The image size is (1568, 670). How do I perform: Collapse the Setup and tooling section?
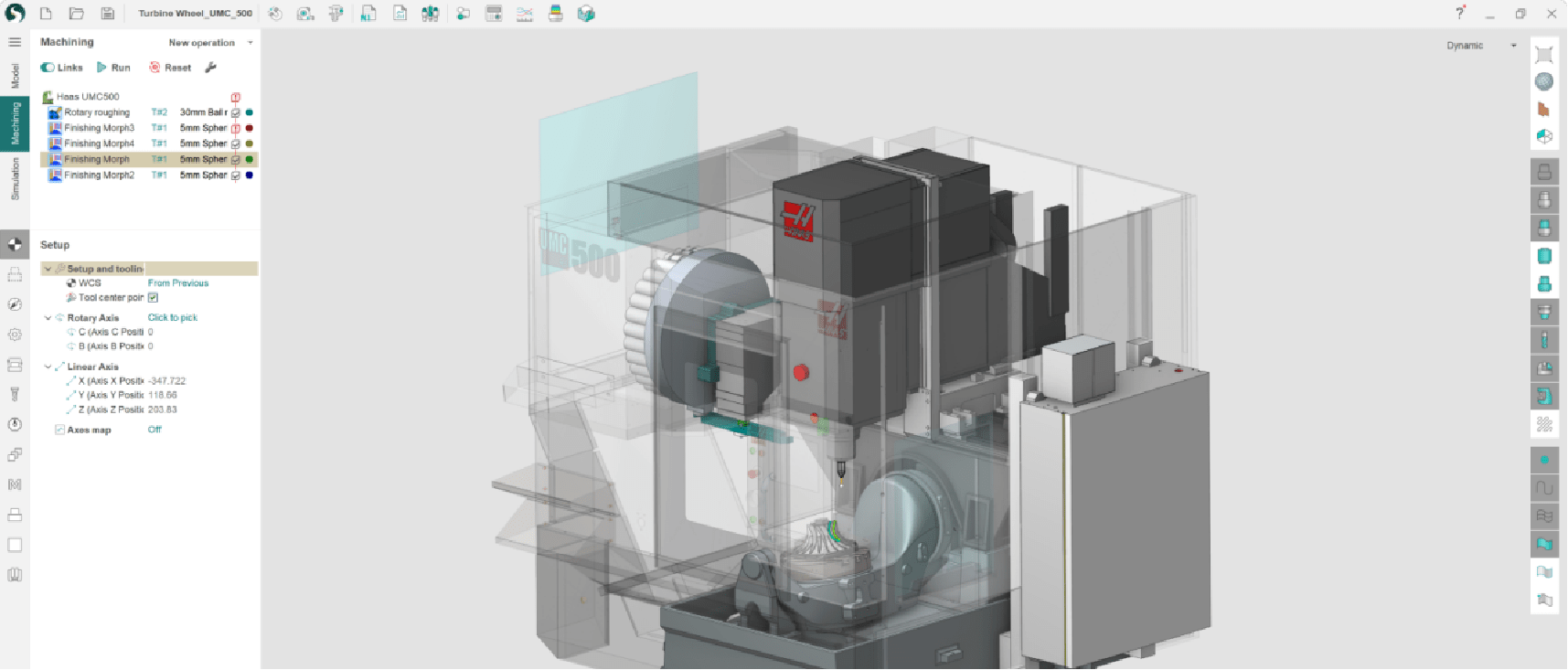point(48,269)
